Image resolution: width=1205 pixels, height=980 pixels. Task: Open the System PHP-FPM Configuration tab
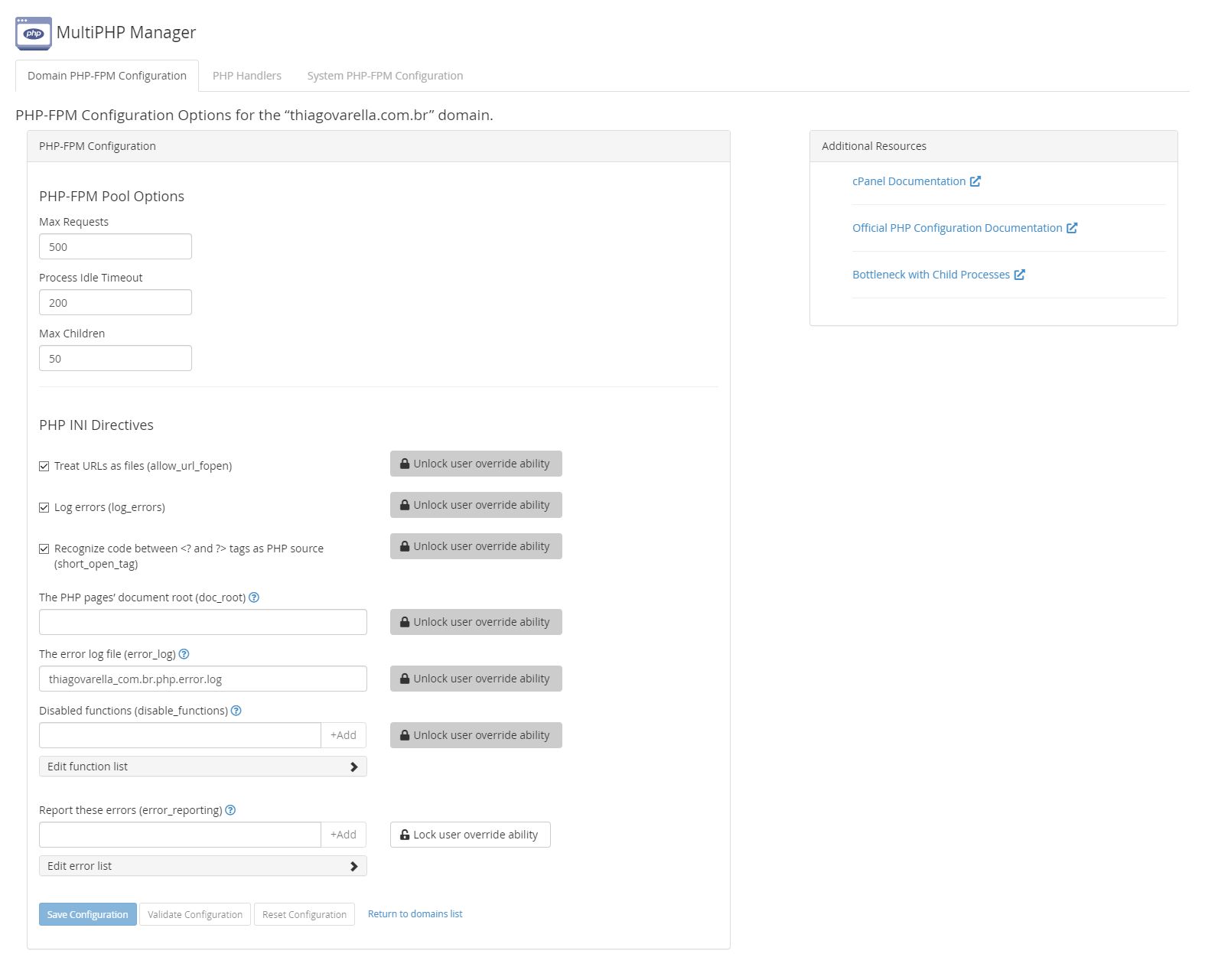(385, 76)
